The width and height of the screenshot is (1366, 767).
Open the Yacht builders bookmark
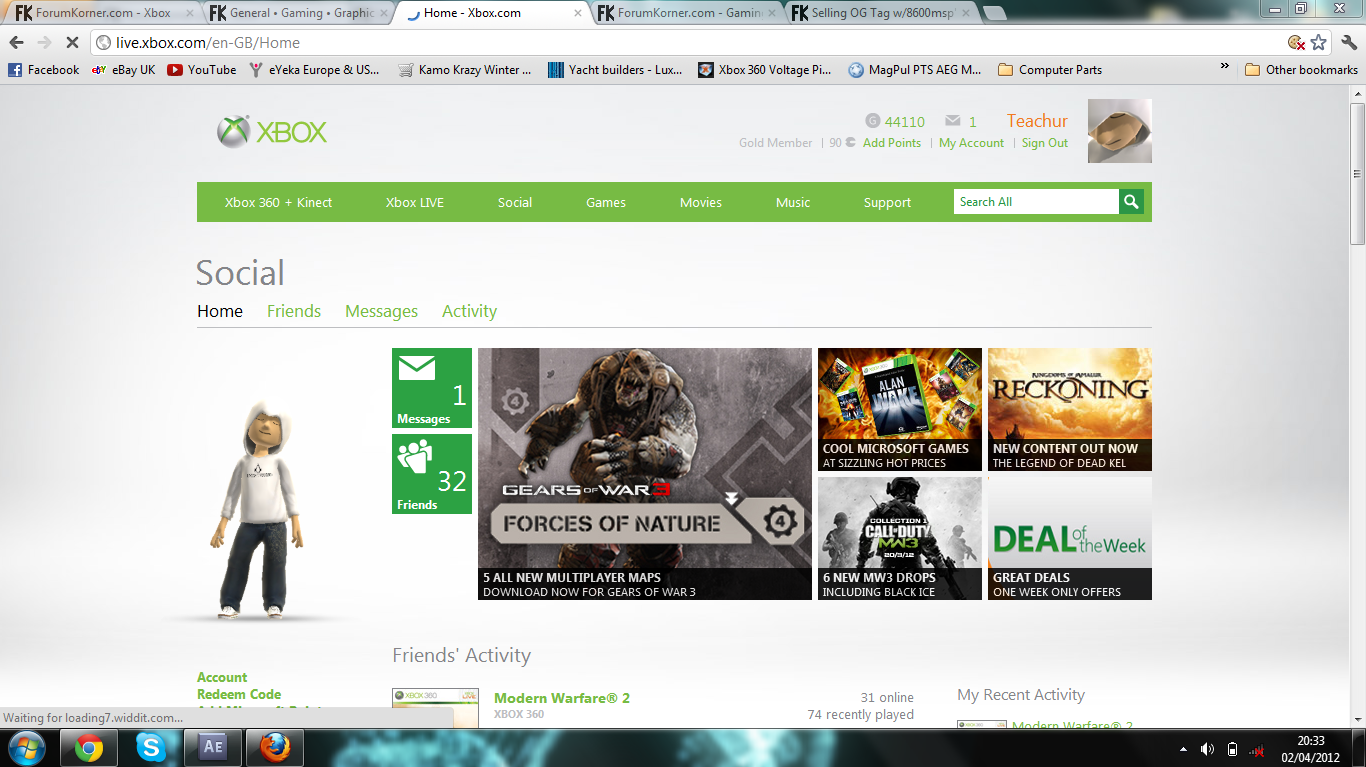coord(615,70)
